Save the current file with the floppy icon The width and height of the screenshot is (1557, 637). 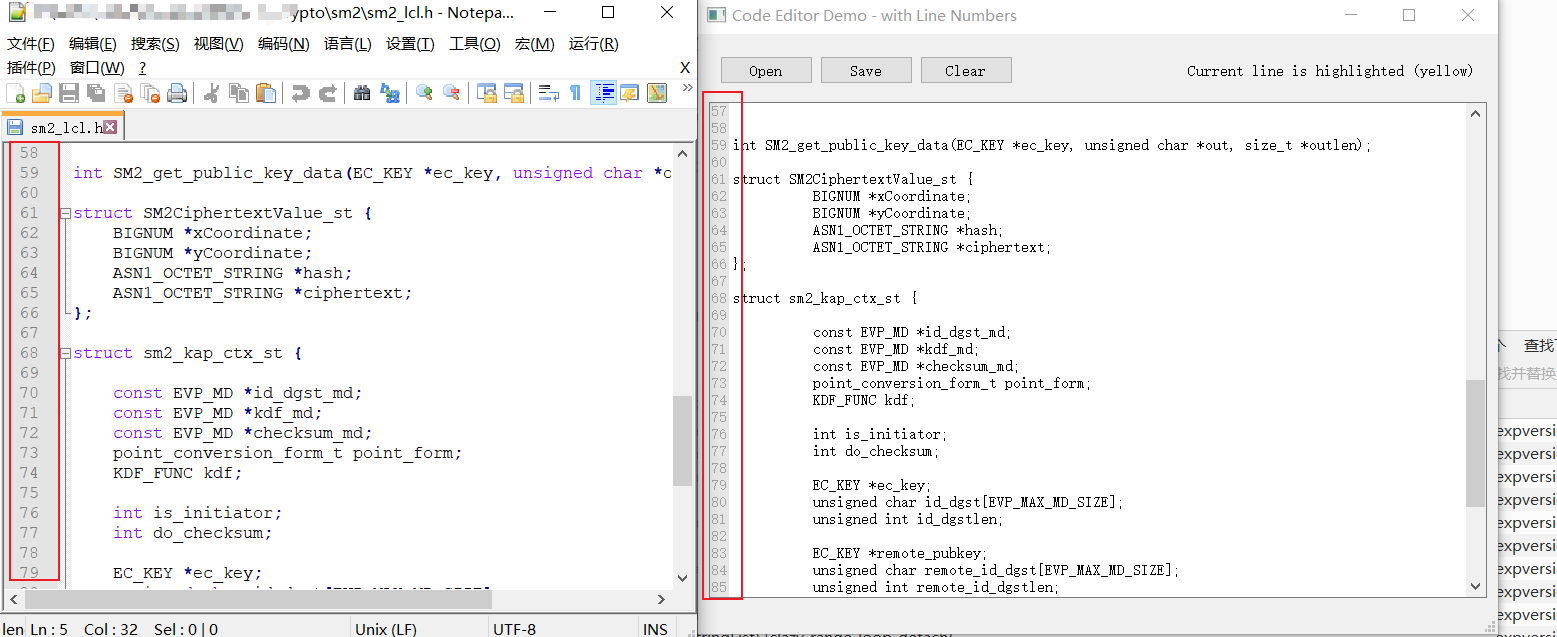tap(69, 93)
